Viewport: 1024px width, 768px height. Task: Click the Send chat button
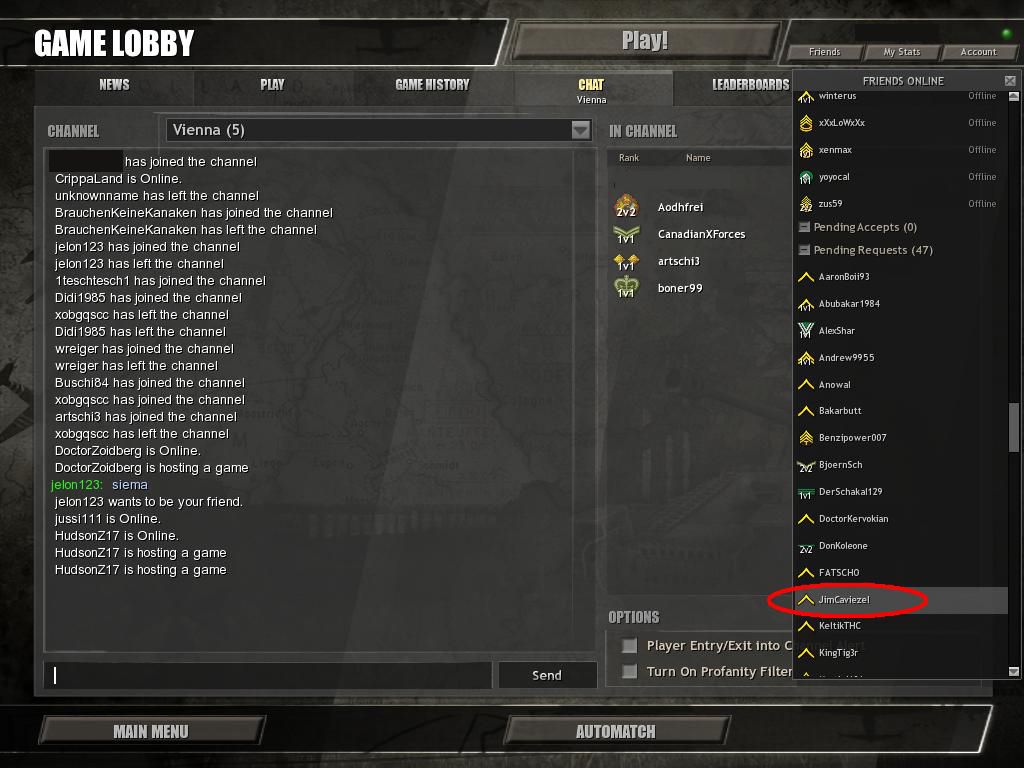(x=547, y=675)
